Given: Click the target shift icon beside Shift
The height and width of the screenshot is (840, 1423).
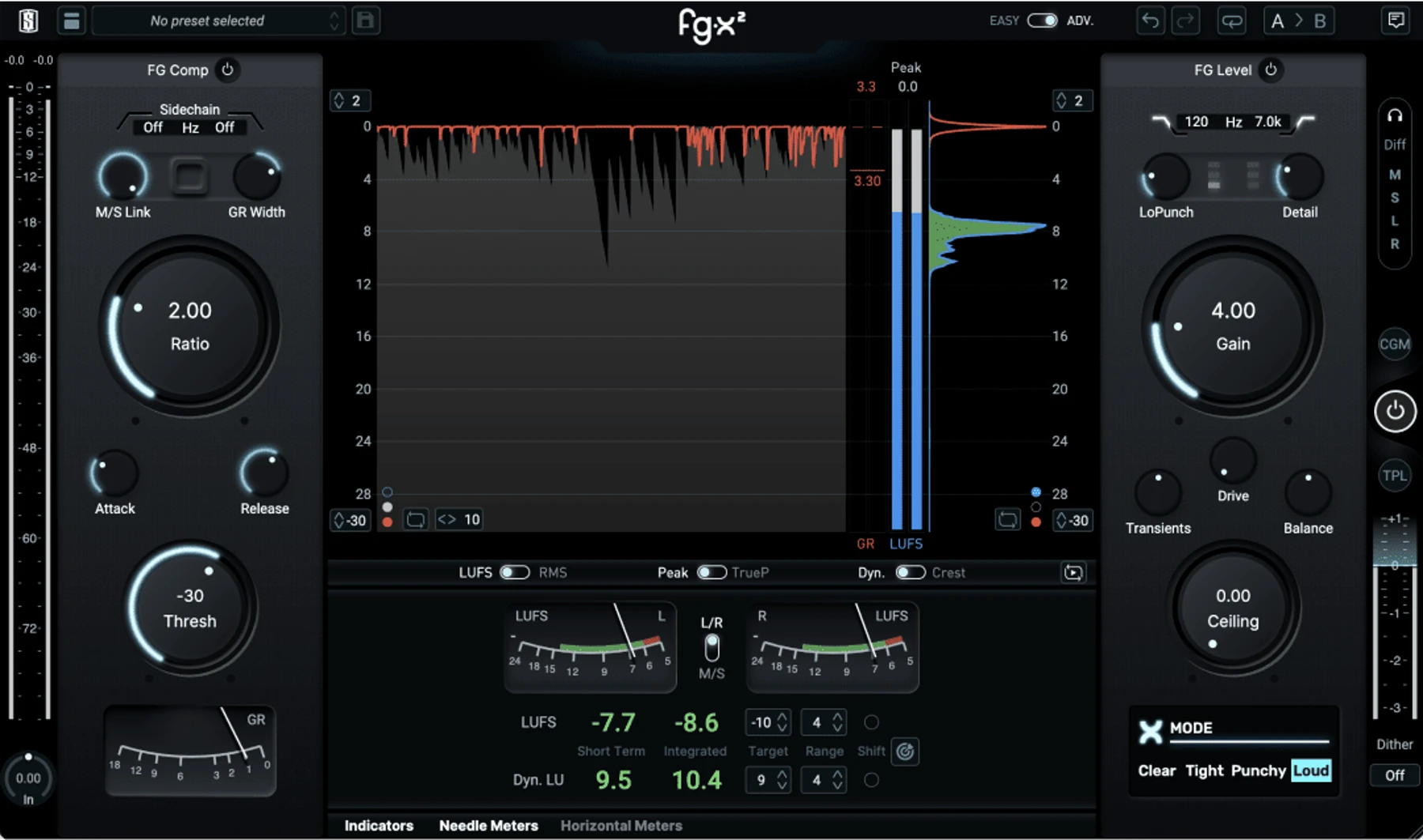Looking at the screenshot, I should pyautogui.click(x=905, y=751).
